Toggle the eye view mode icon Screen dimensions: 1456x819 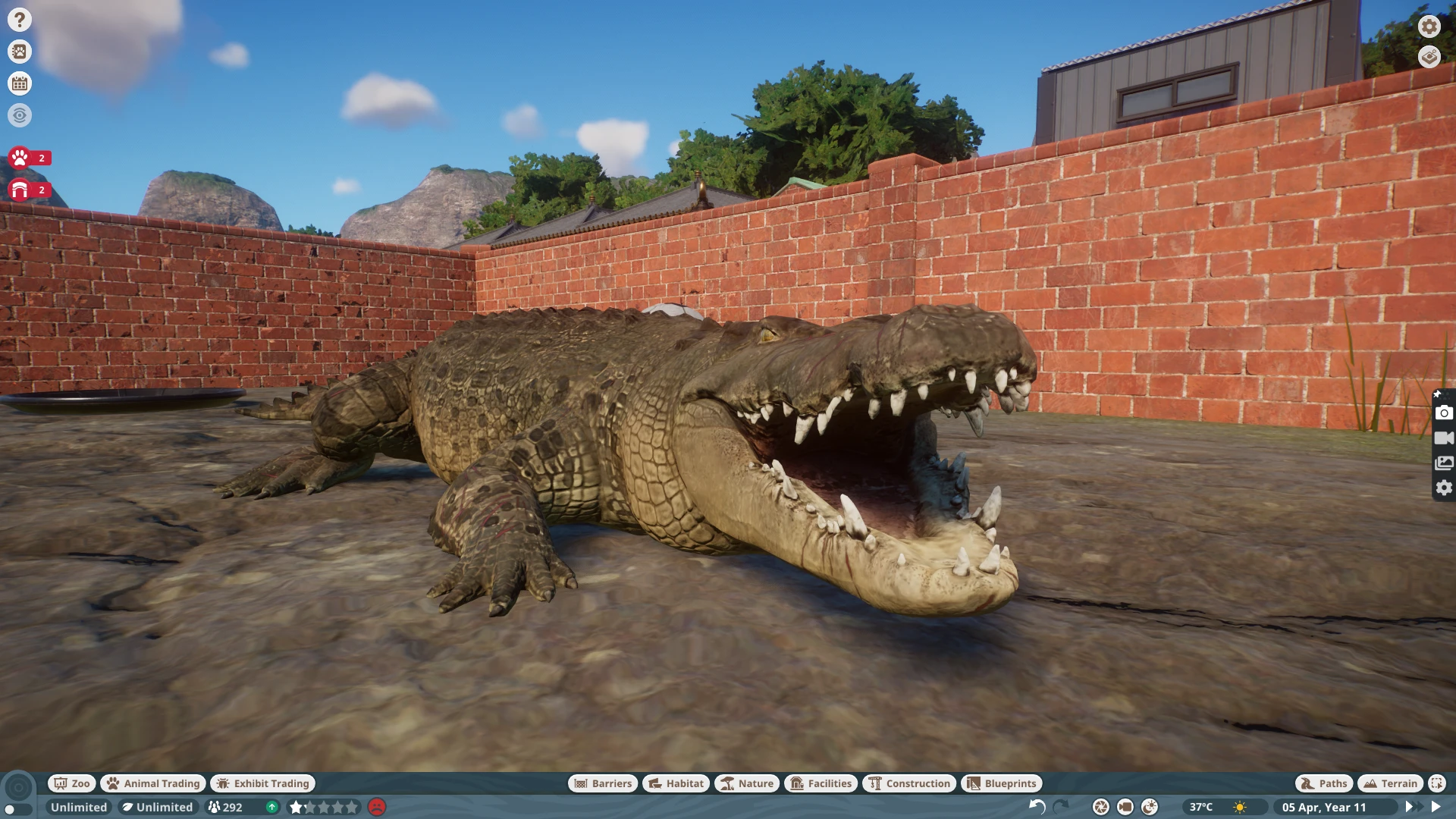click(x=20, y=115)
